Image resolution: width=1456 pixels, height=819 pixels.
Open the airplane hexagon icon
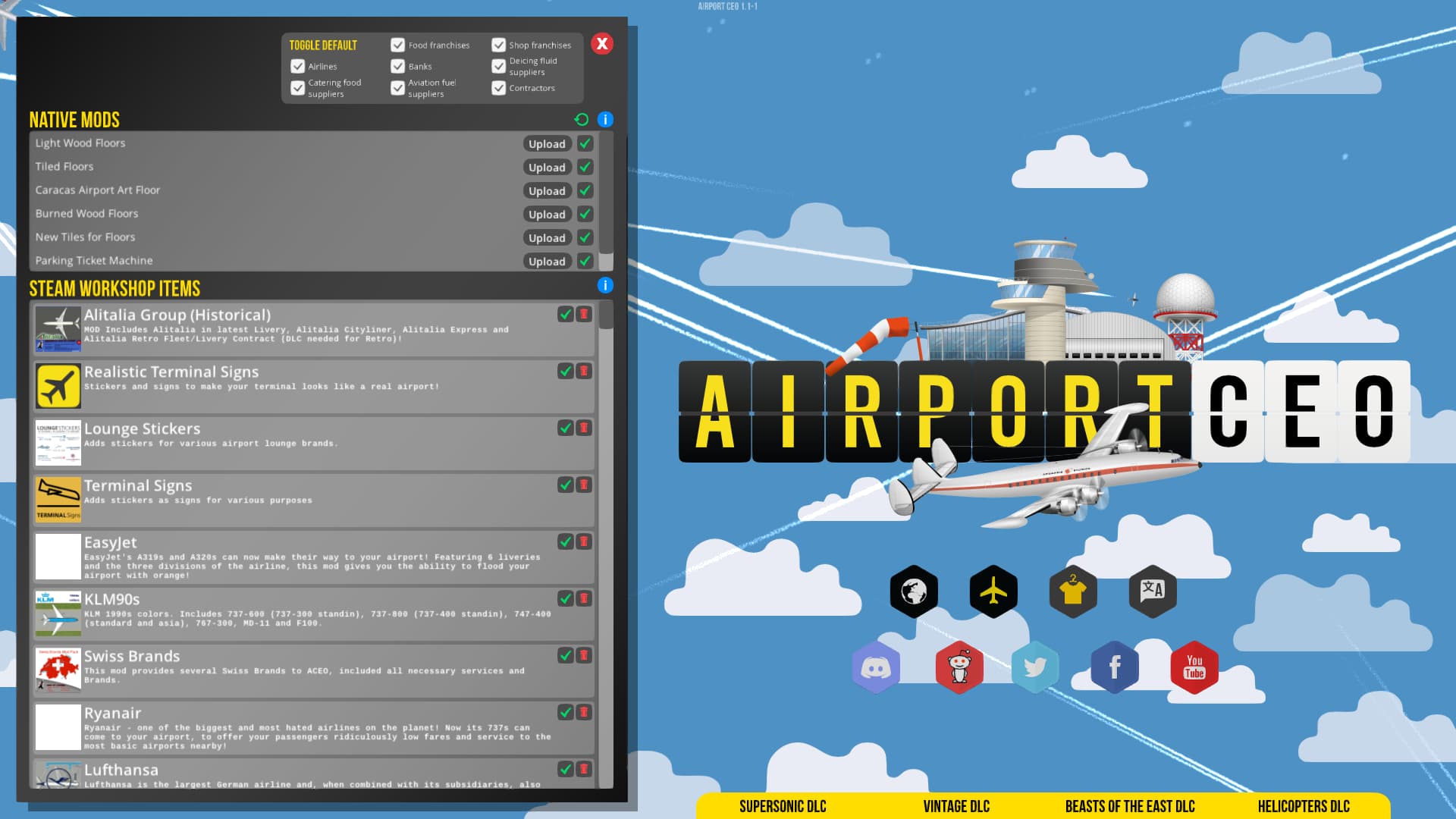[993, 591]
